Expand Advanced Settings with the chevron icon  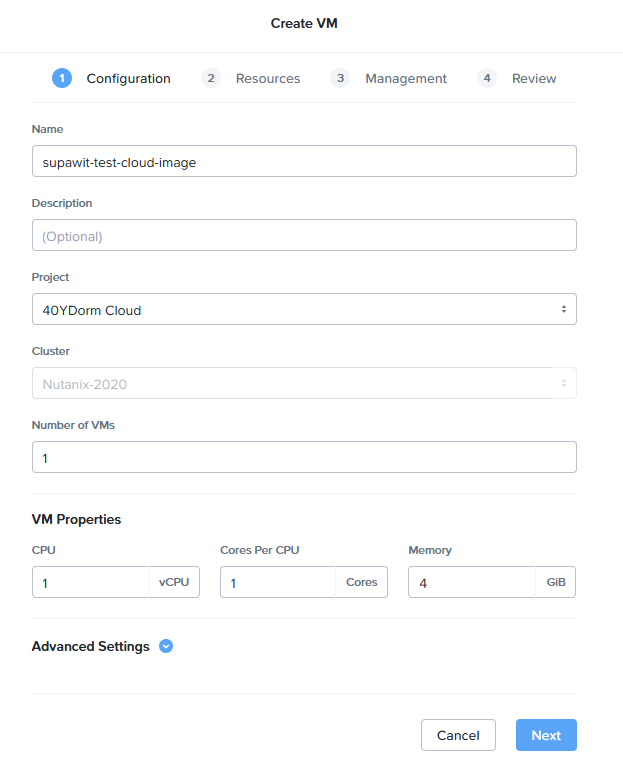[166, 646]
